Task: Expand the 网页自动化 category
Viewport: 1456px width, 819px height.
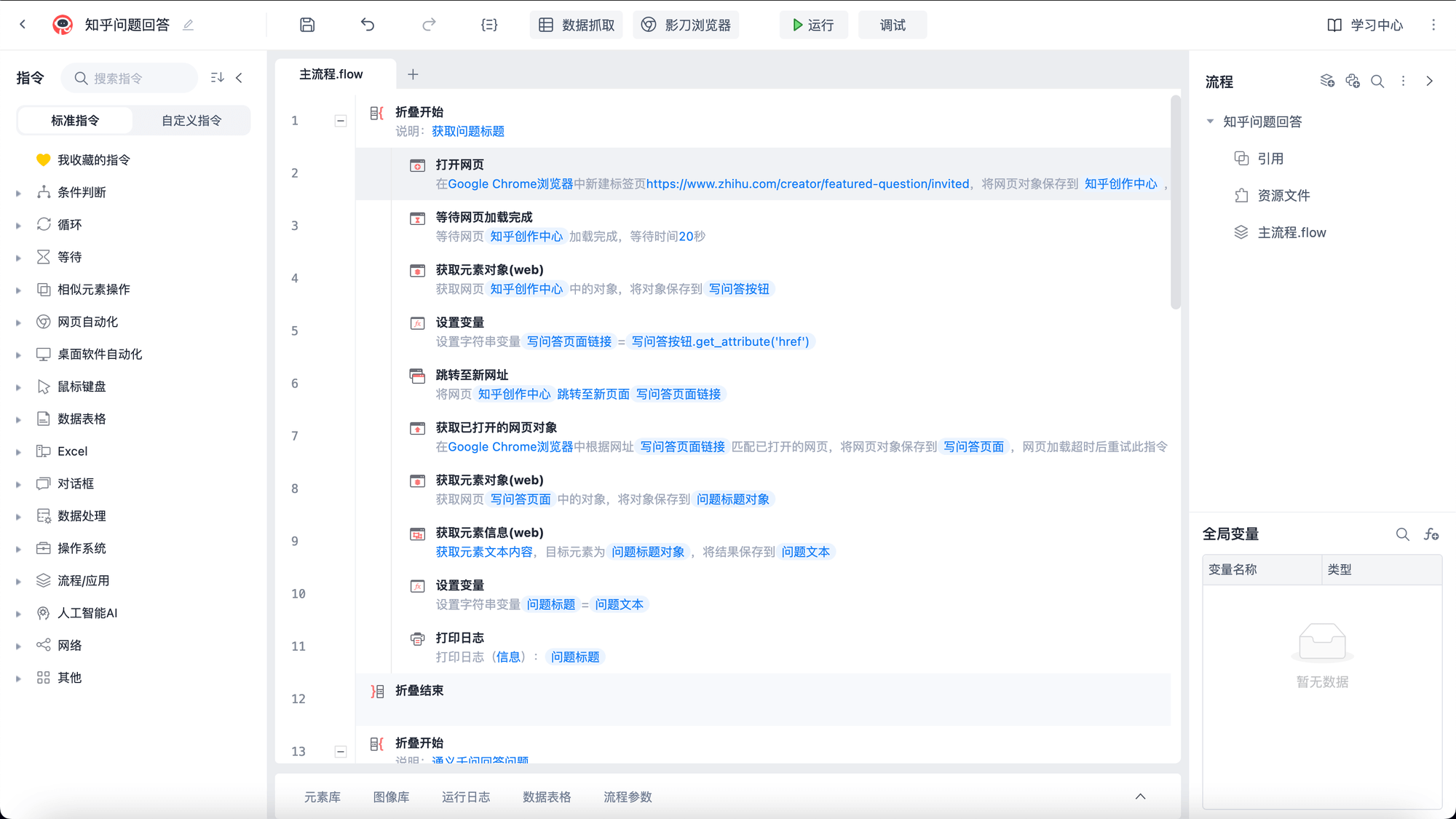Action: coord(18,323)
